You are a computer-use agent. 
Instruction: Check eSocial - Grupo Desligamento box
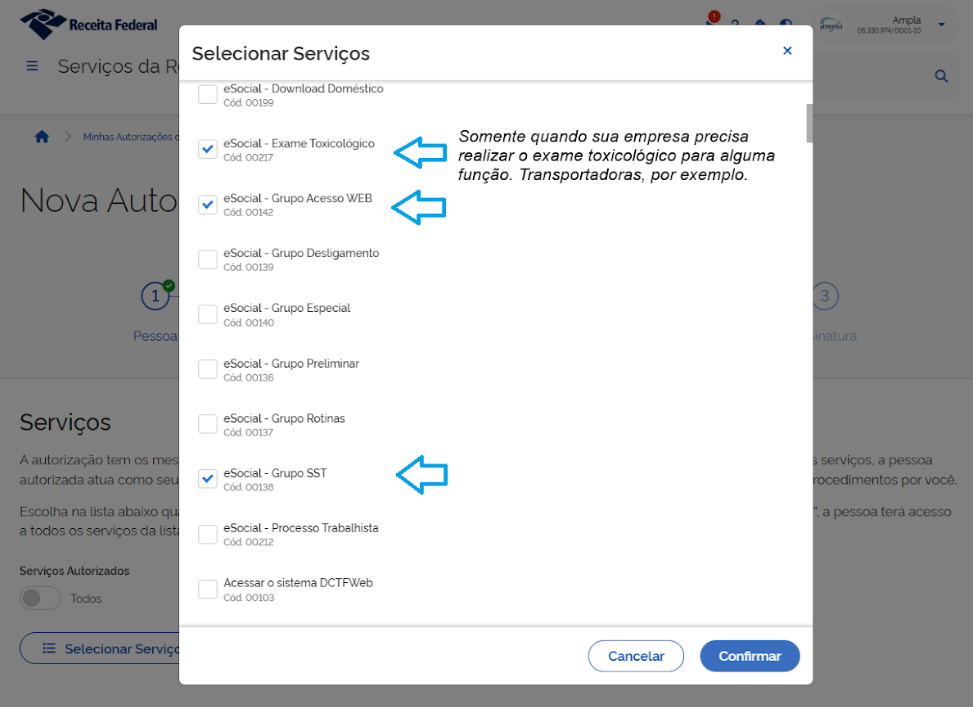[208, 259]
